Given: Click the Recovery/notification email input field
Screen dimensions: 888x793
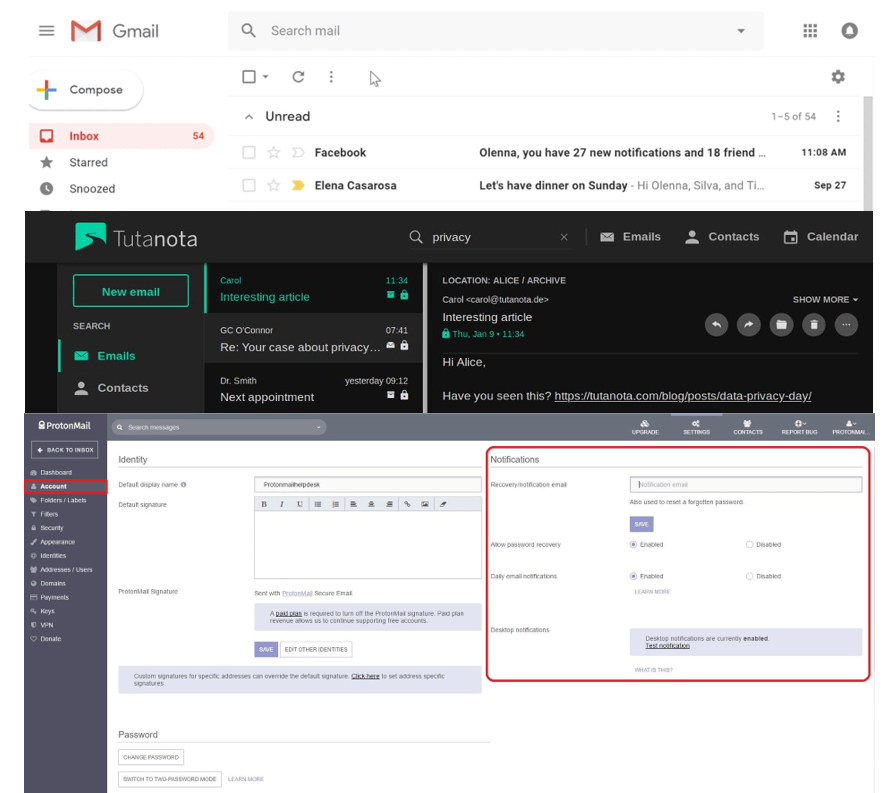Looking at the screenshot, I should (x=745, y=484).
